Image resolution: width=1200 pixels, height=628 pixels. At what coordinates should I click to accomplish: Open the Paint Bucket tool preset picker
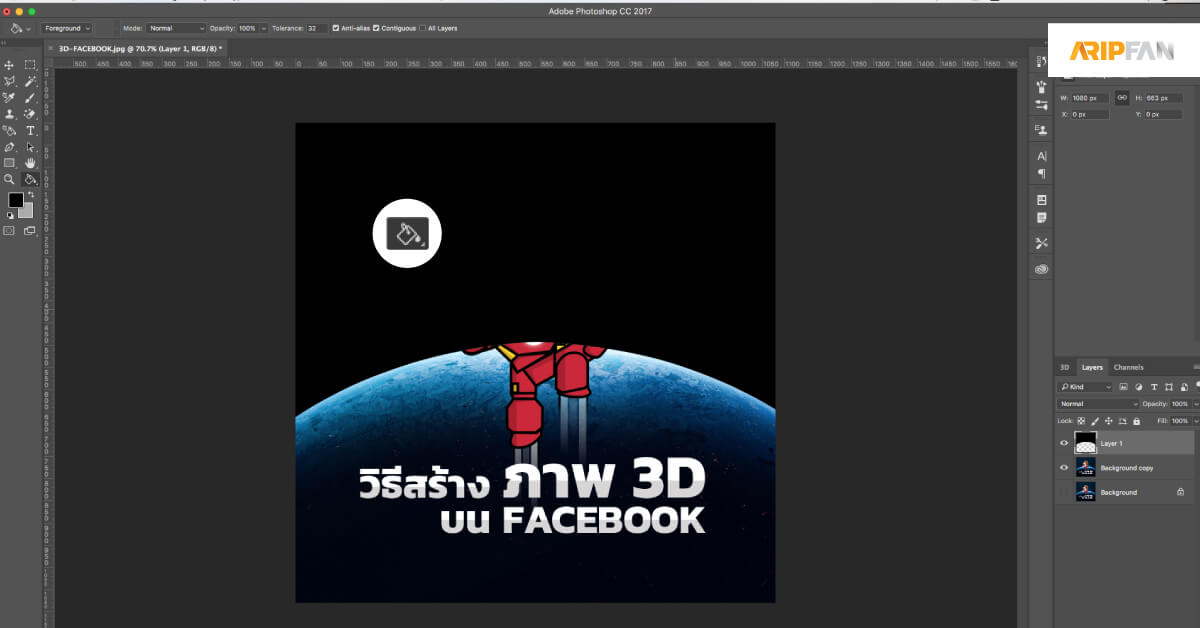20,28
